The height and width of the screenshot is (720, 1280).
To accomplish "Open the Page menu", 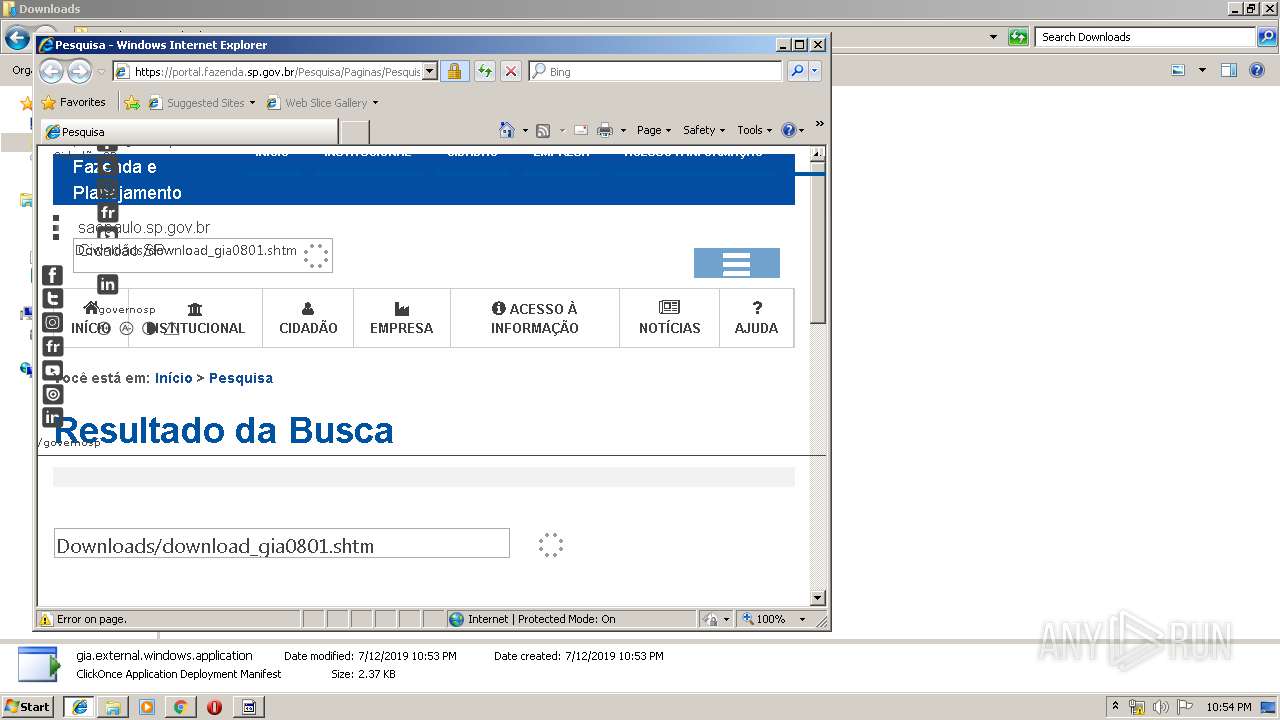I will 653,130.
